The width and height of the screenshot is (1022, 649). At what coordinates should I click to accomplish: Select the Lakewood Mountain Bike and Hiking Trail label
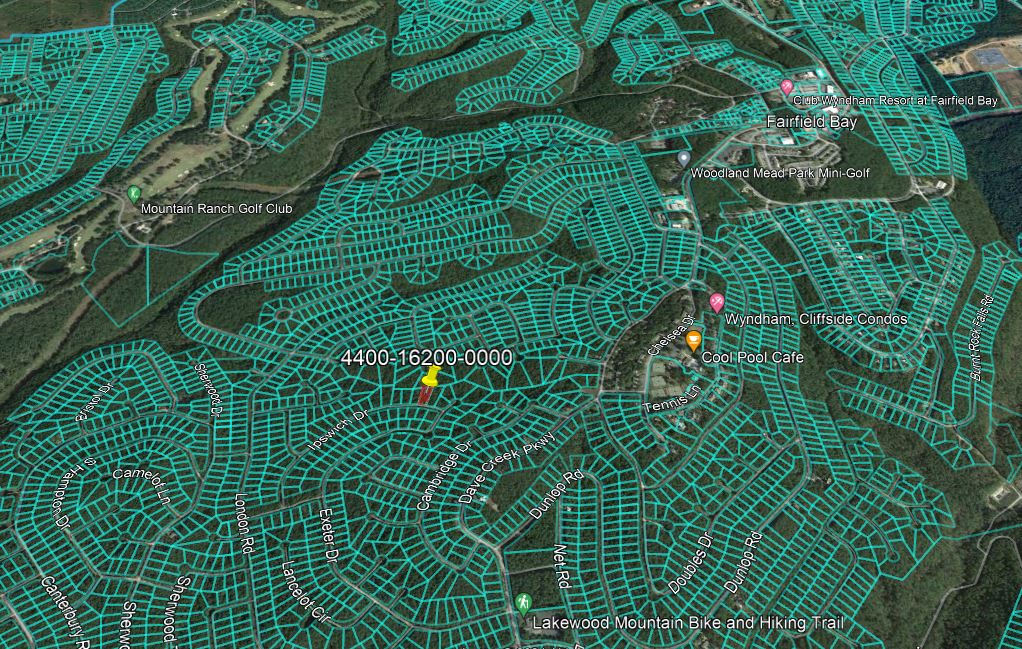click(687, 623)
